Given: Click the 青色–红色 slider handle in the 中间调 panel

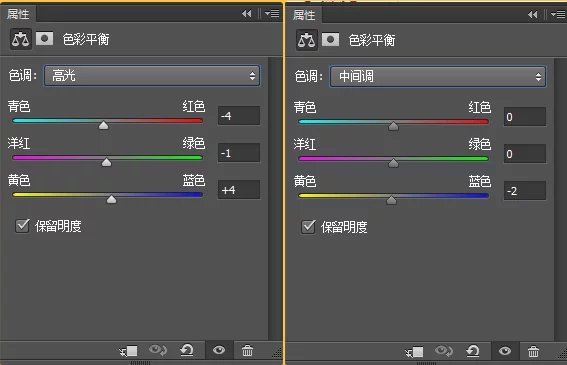Looking at the screenshot, I should [393, 126].
